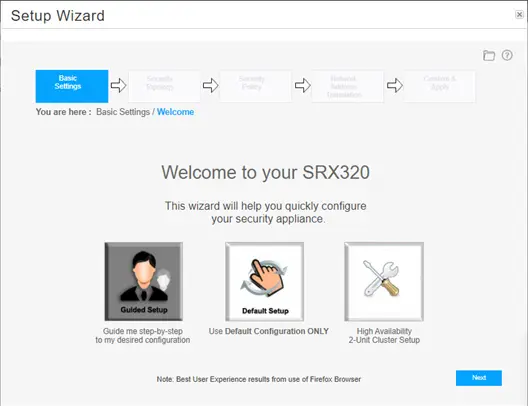The width and height of the screenshot is (528, 406).
Task: Click the 'Welcome to your SRX320' heading
Action: pos(266,172)
